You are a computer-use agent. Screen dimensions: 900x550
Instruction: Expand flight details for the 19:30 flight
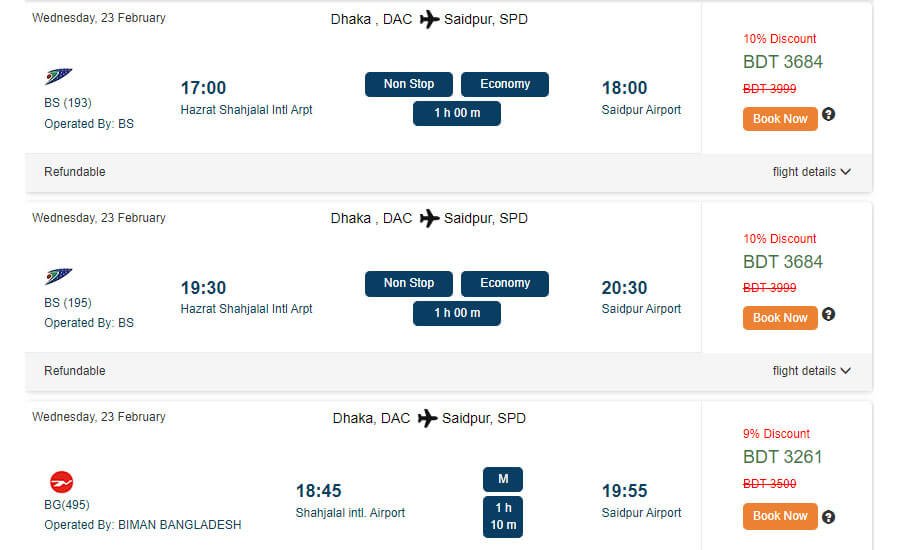click(x=811, y=371)
